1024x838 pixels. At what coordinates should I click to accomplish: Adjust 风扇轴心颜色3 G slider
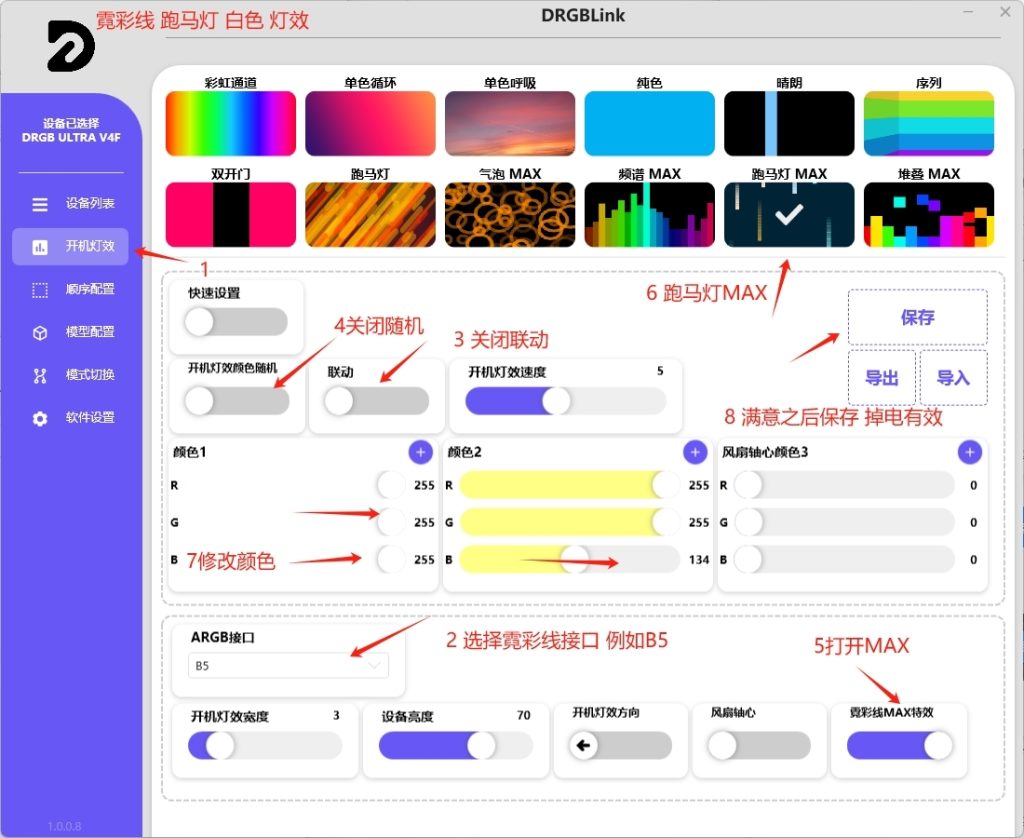[x=844, y=523]
